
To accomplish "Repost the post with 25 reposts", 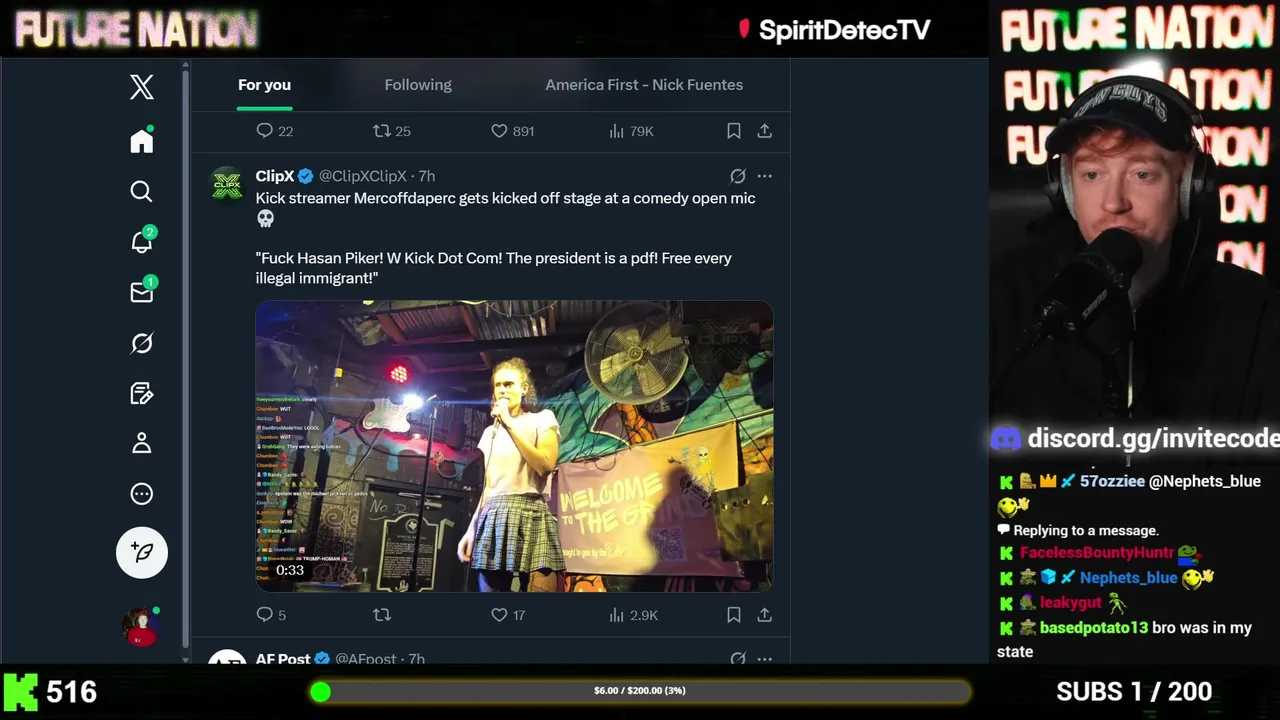I will [x=392, y=131].
